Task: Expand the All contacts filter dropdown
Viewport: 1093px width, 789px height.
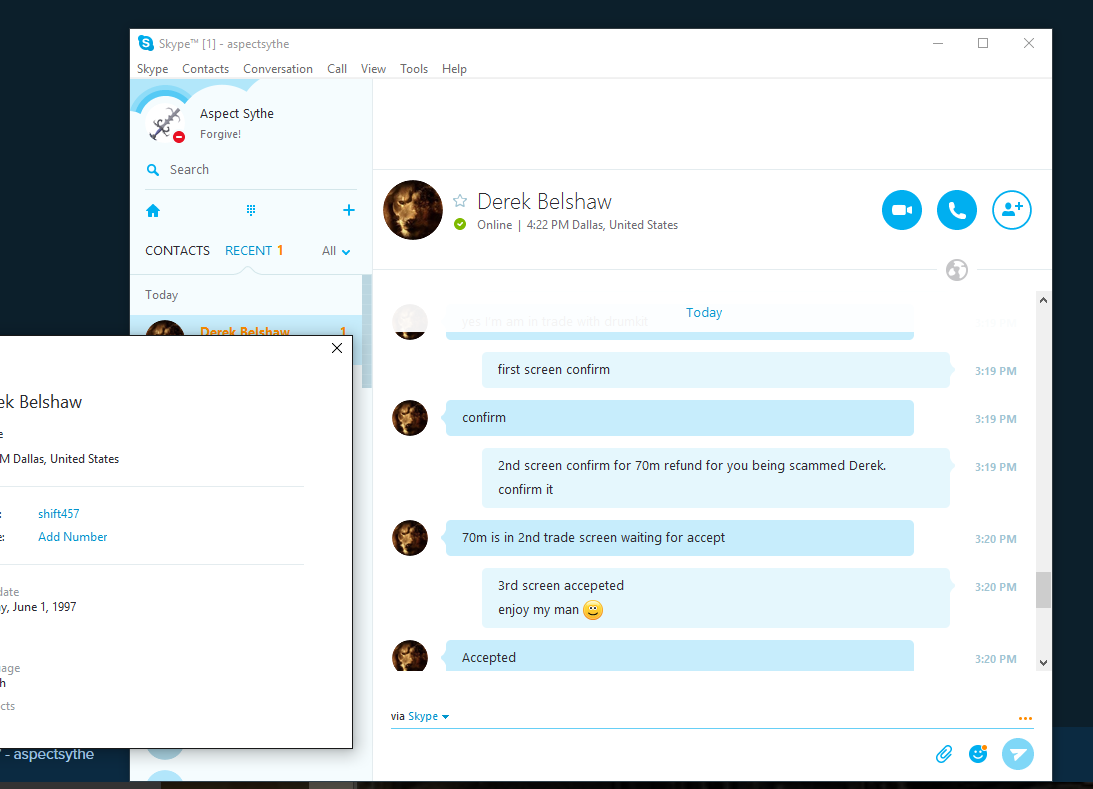Action: point(336,251)
